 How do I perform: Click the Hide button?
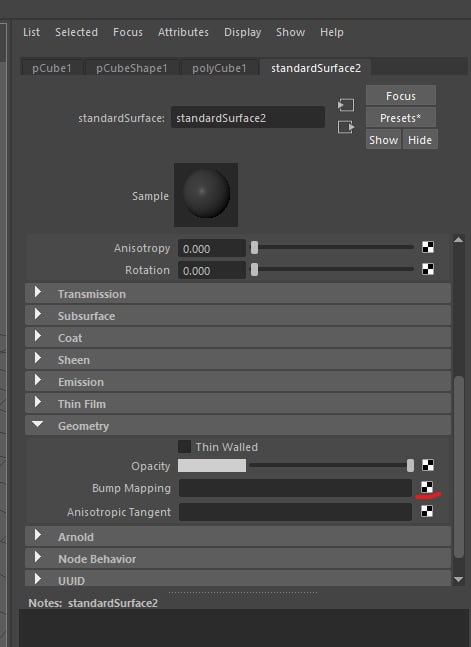(420, 140)
